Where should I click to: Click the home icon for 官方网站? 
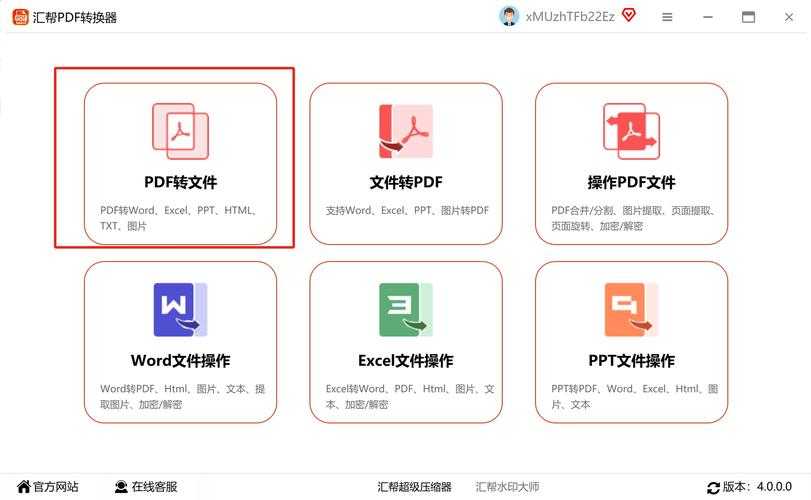pyautogui.click(x=23, y=487)
